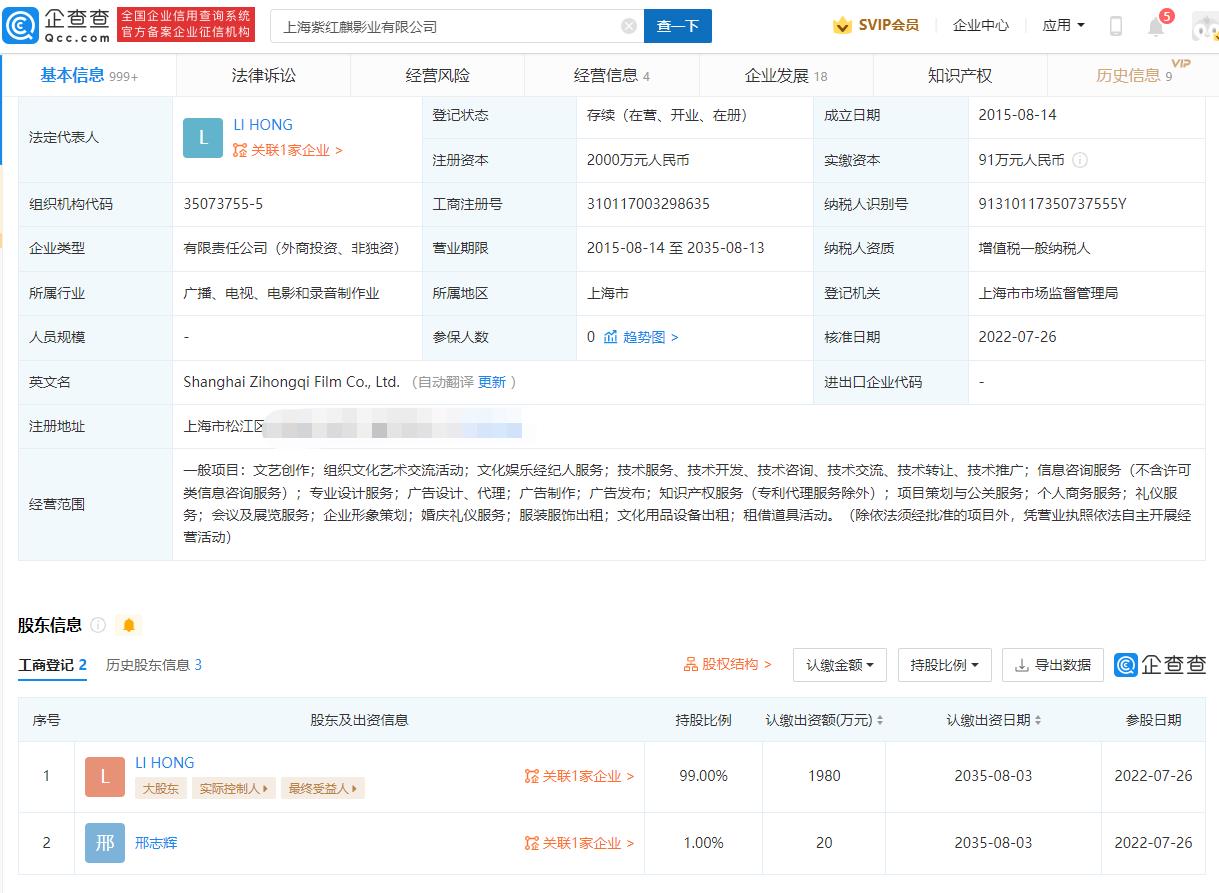Select 邢志辉's shareholding 1.00%
The width and height of the screenshot is (1219, 893).
(703, 843)
